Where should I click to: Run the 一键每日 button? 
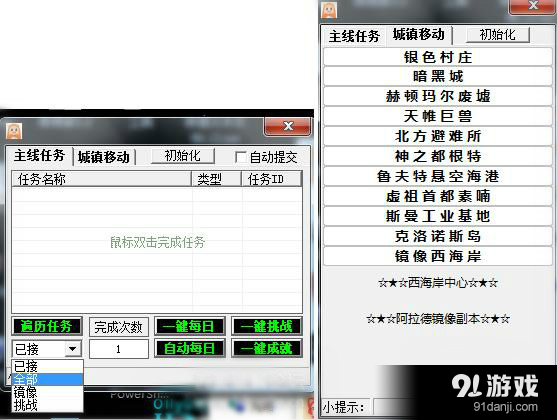pos(190,326)
